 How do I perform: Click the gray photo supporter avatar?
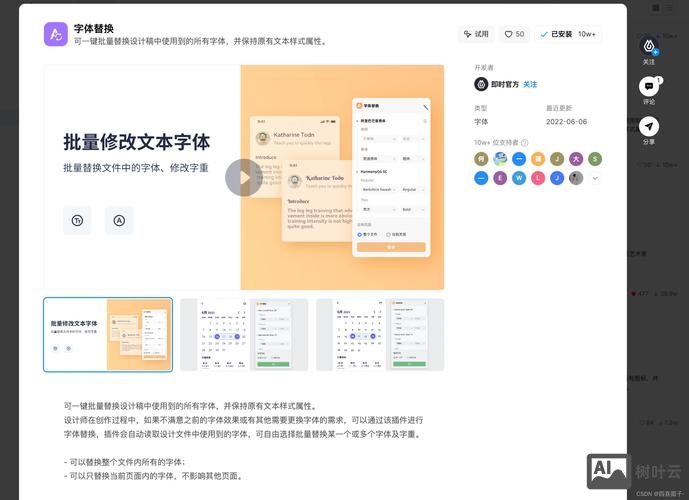point(576,178)
